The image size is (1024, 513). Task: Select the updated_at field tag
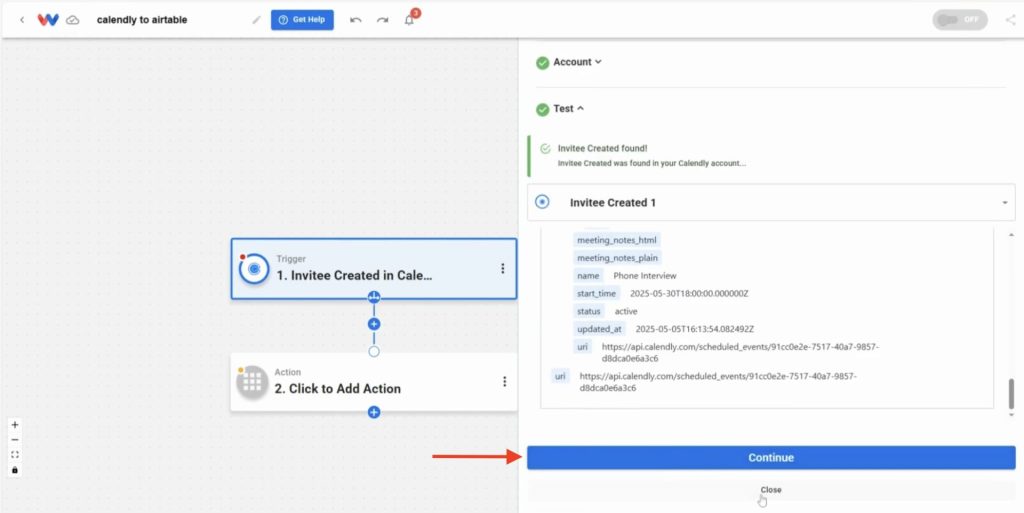[600, 329]
